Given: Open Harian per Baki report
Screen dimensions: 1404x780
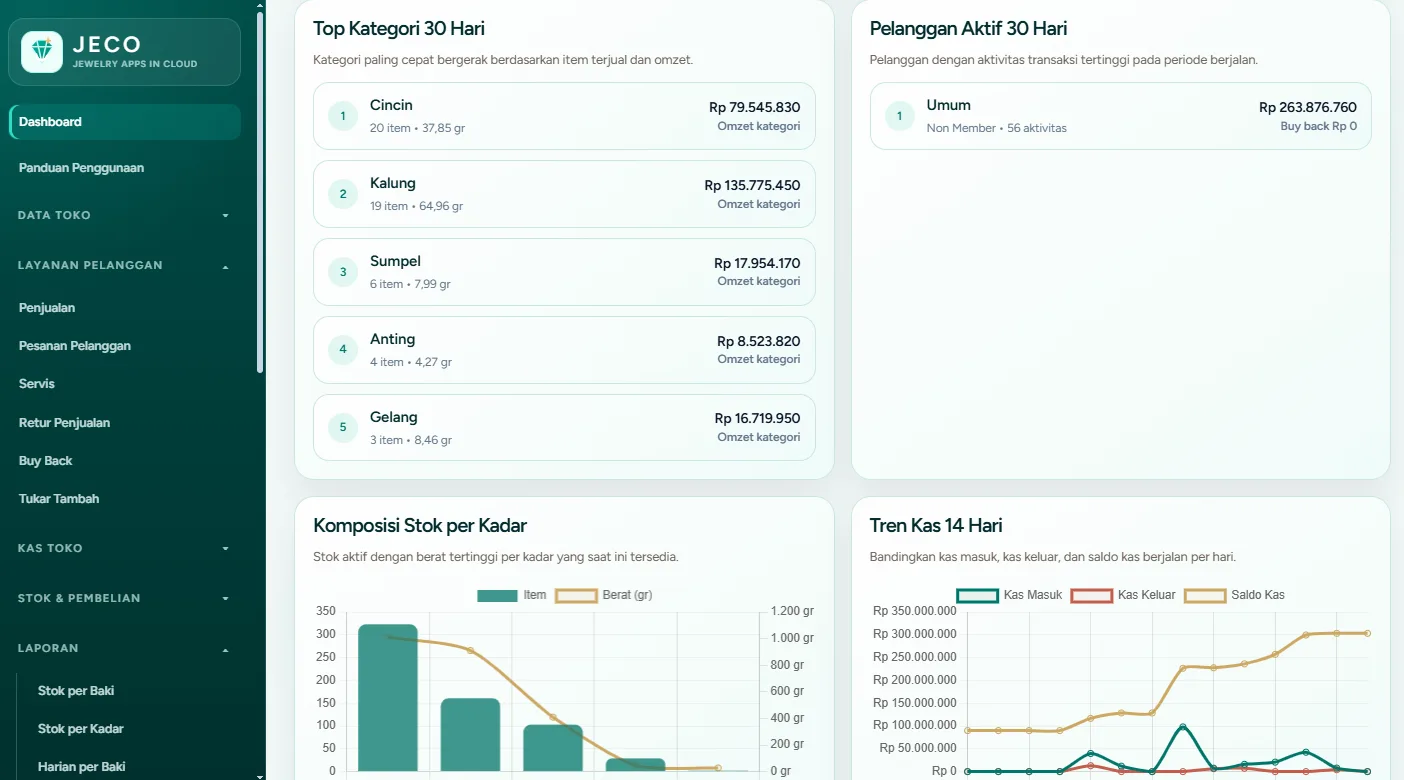Looking at the screenshot, I should tap(82, 767).
